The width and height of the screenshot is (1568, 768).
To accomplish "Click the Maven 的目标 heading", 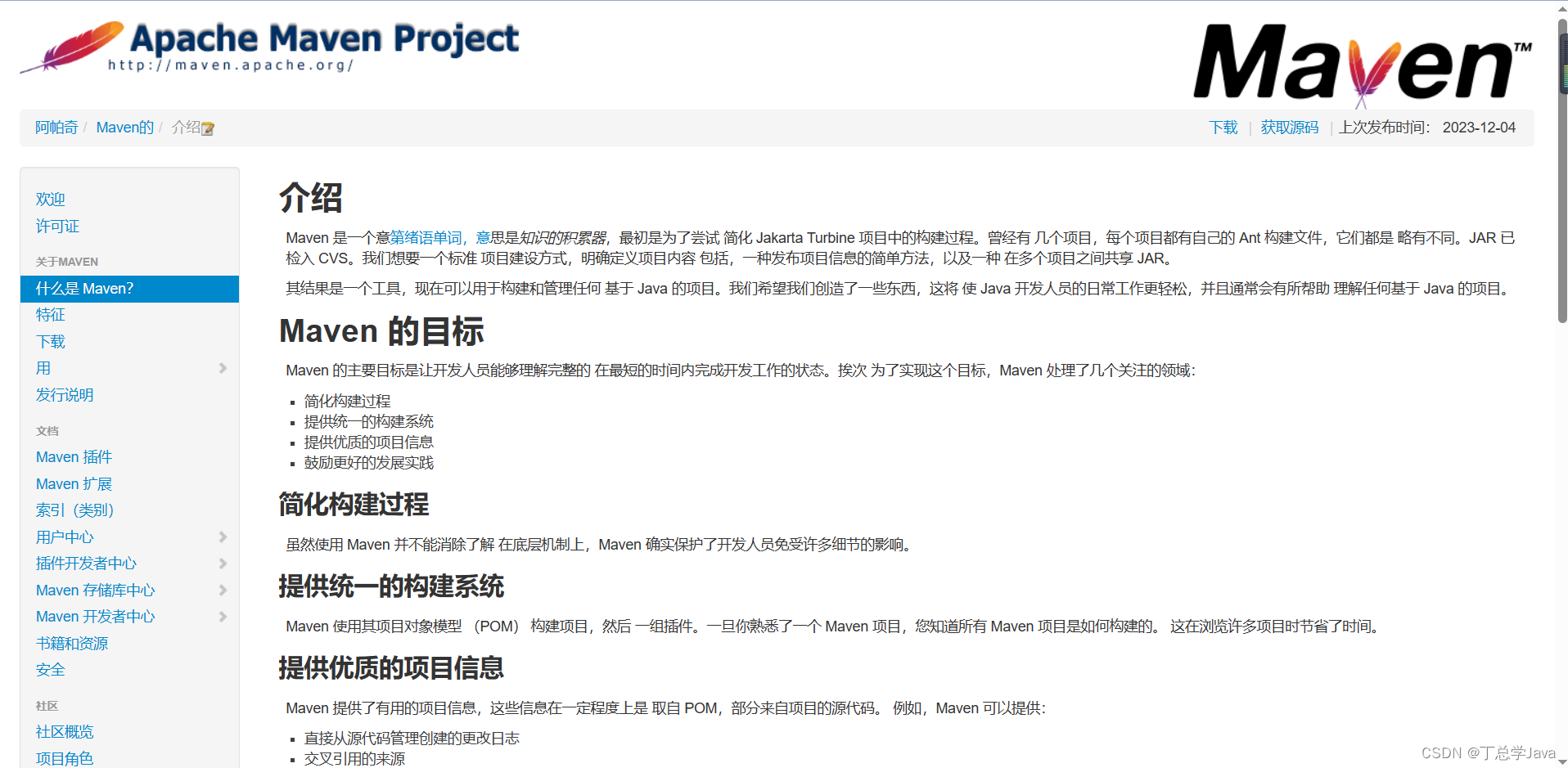I will coord(381,331).
